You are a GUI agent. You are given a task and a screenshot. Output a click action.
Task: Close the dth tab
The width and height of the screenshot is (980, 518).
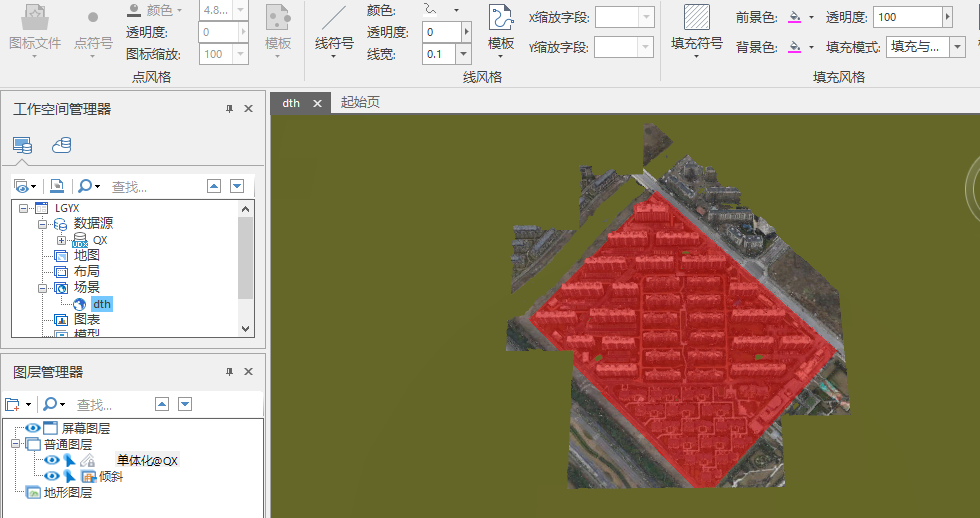coord(318,104)
